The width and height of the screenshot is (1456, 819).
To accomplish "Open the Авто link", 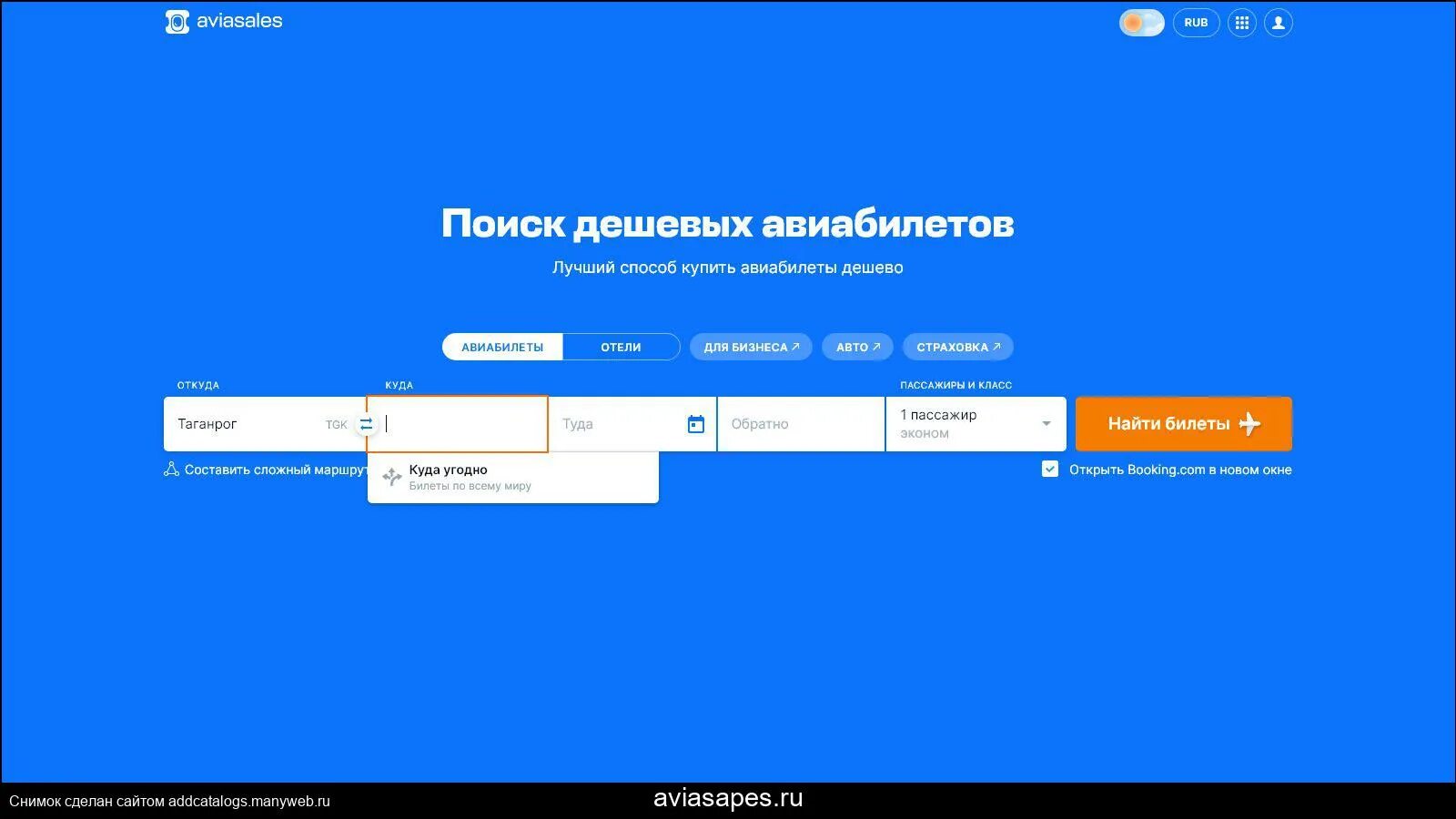I will pyautogui.click(x=857, y=347).
